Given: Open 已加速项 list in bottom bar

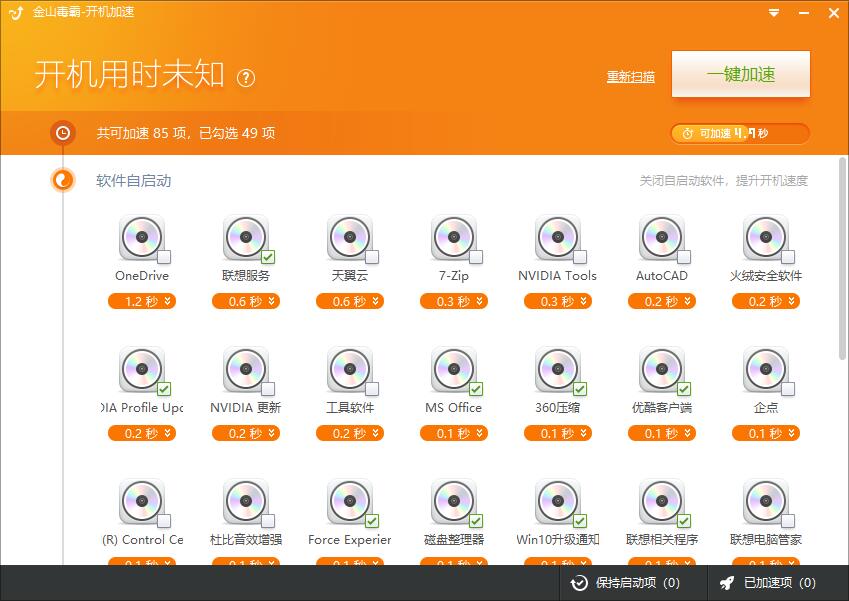Looking at the screenshot, I should (767, 583).
